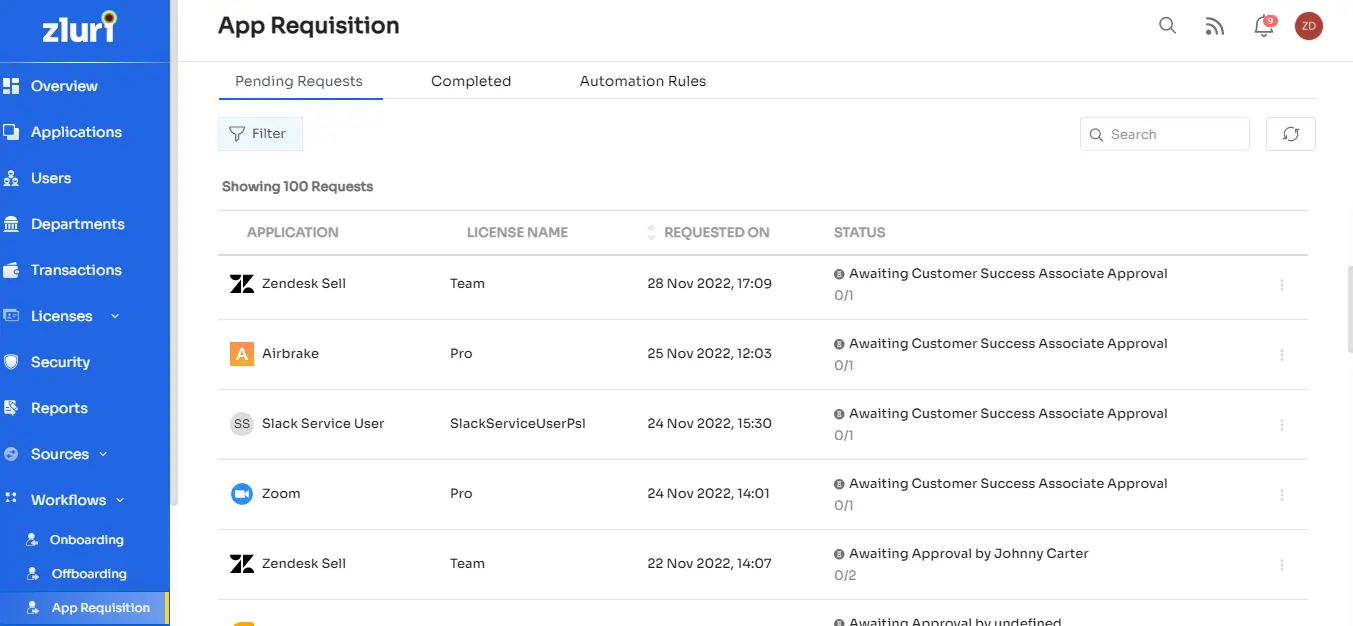Click the Sources sidebar icon

coord(12,454)
